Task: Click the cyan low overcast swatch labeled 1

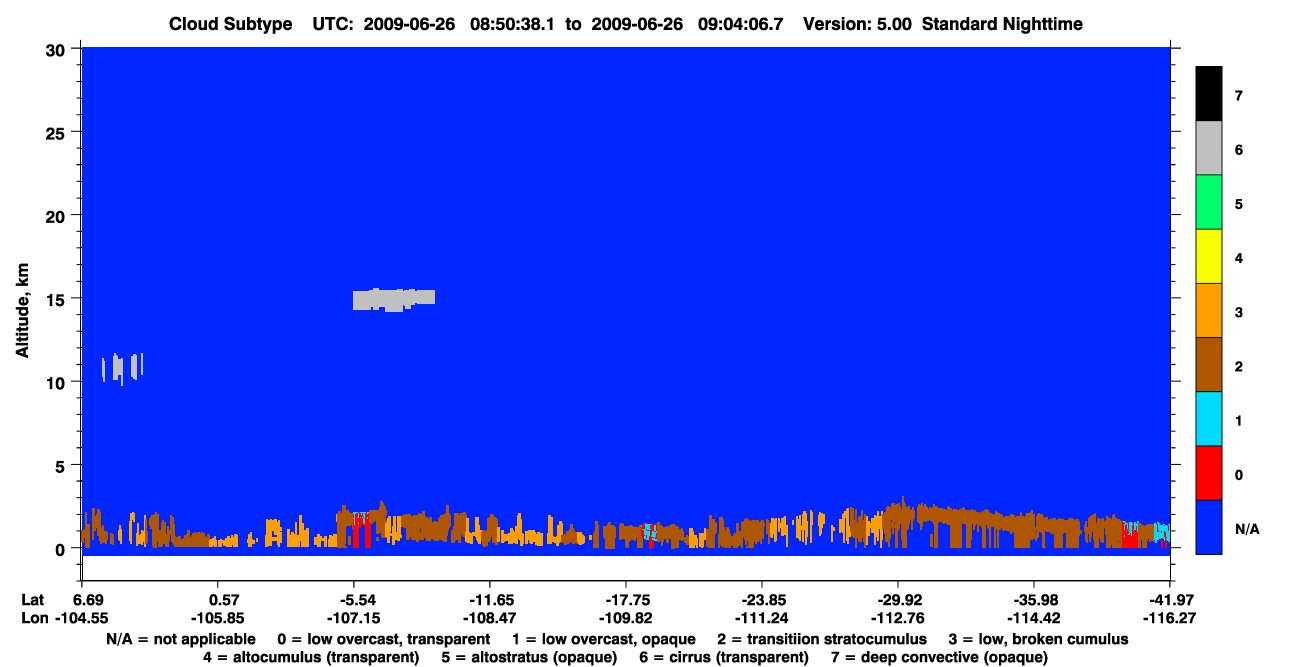Action: [1209, 419]
